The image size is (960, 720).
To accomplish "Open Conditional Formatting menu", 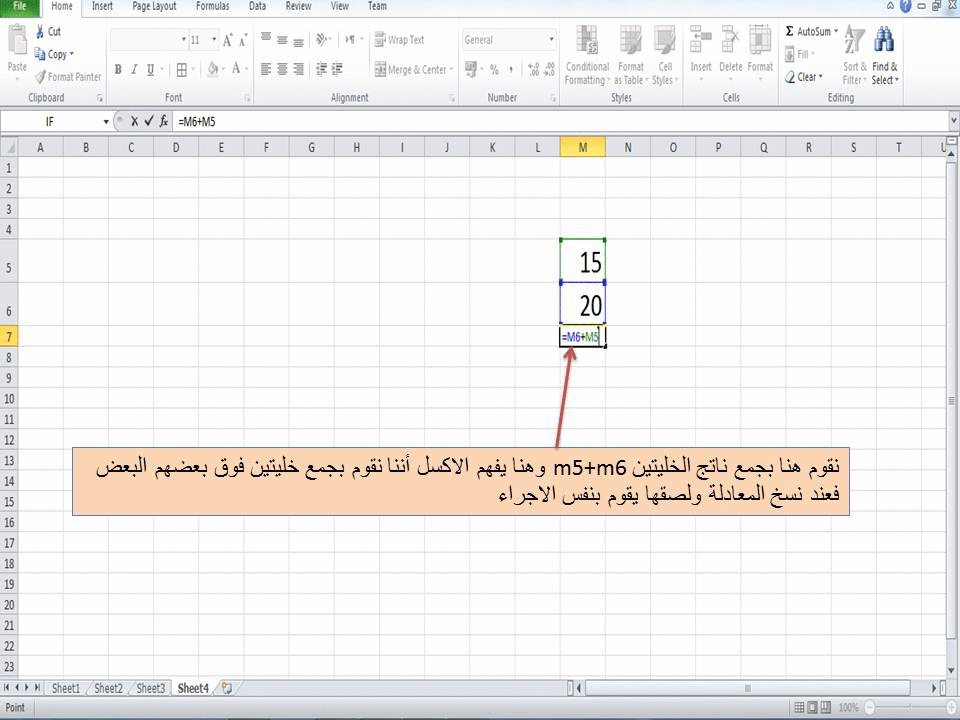I will pos(587,55).
